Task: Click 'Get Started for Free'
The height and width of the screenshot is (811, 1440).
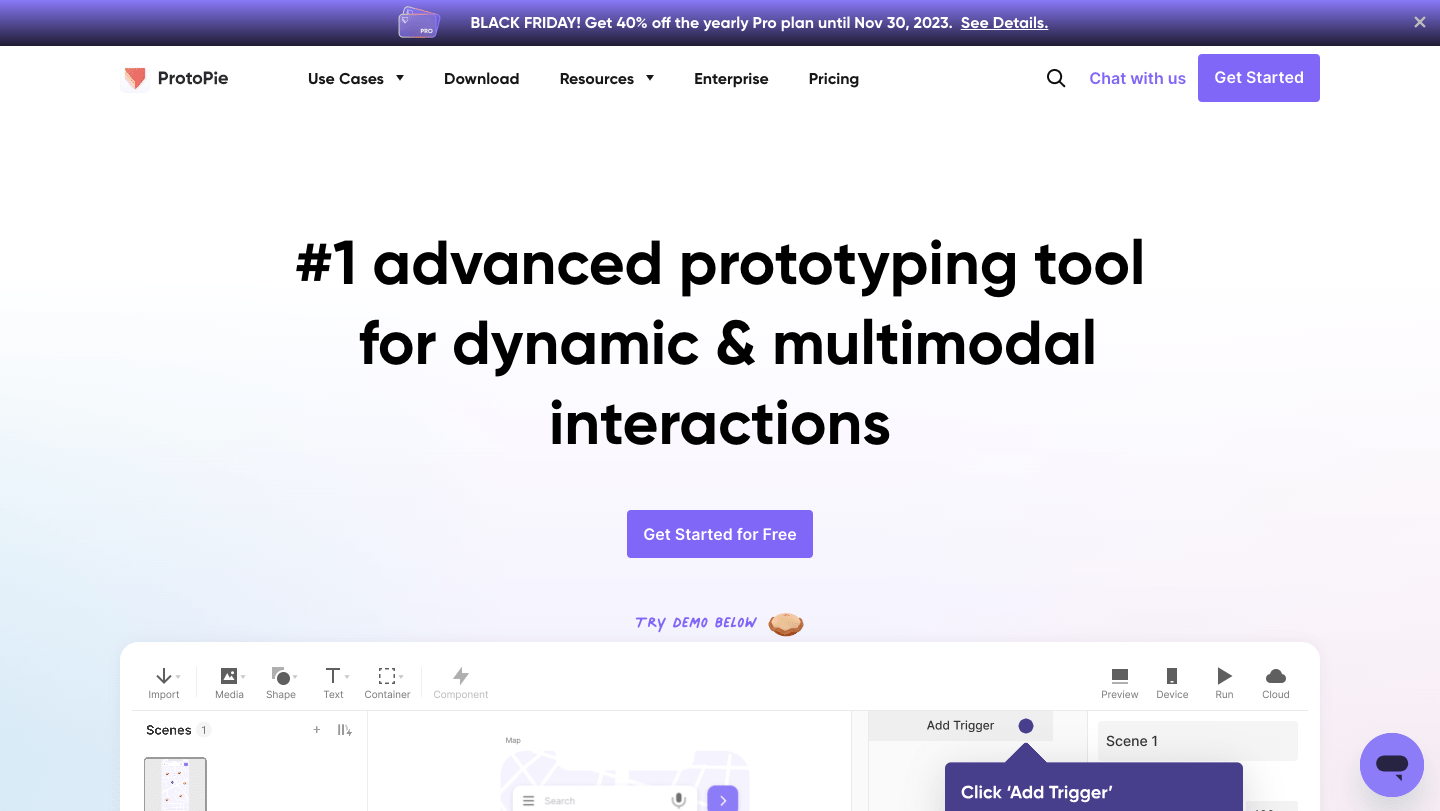Action: click(x=719, y=533)
